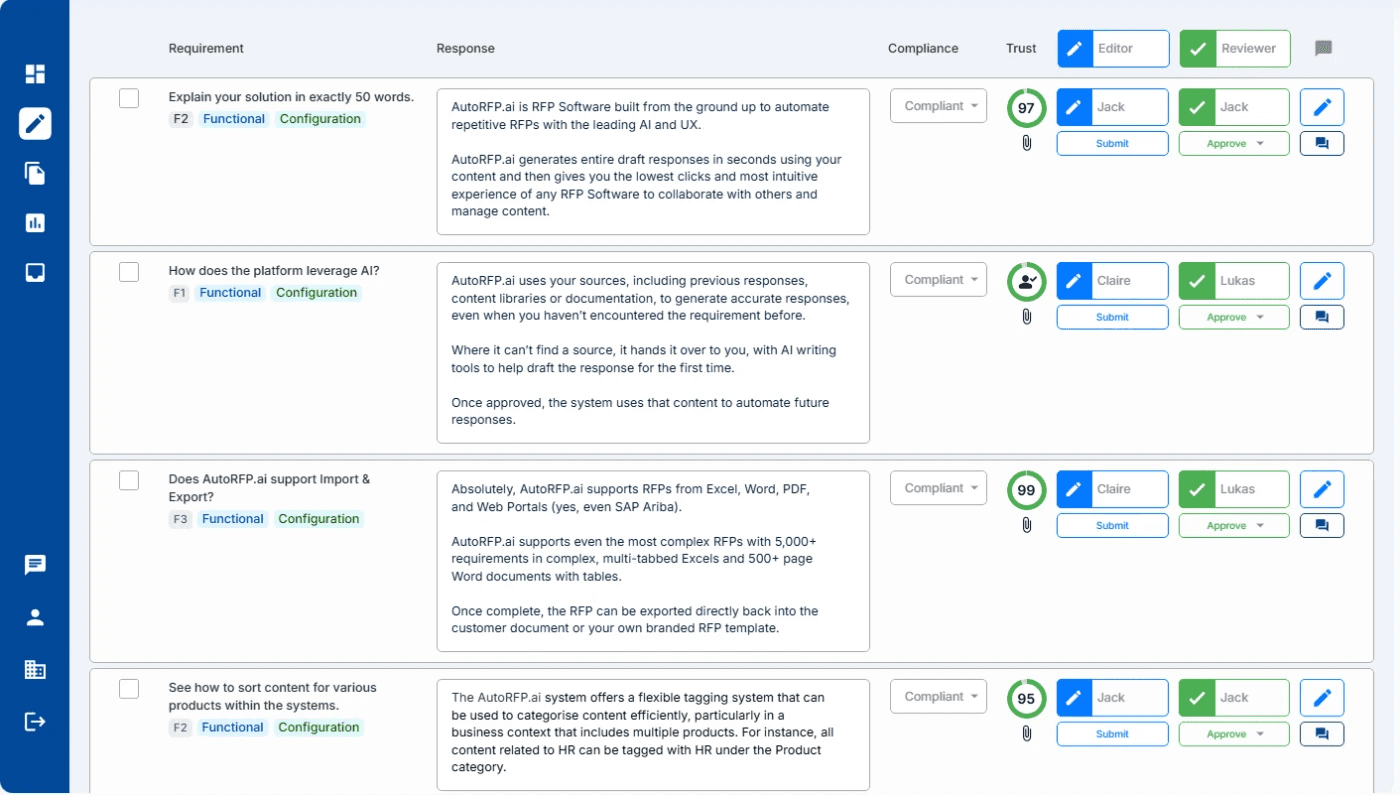This screenshot has width=1400, height=795.
Task: Click the Editor header filter
Action: [x=1112, y=48]
